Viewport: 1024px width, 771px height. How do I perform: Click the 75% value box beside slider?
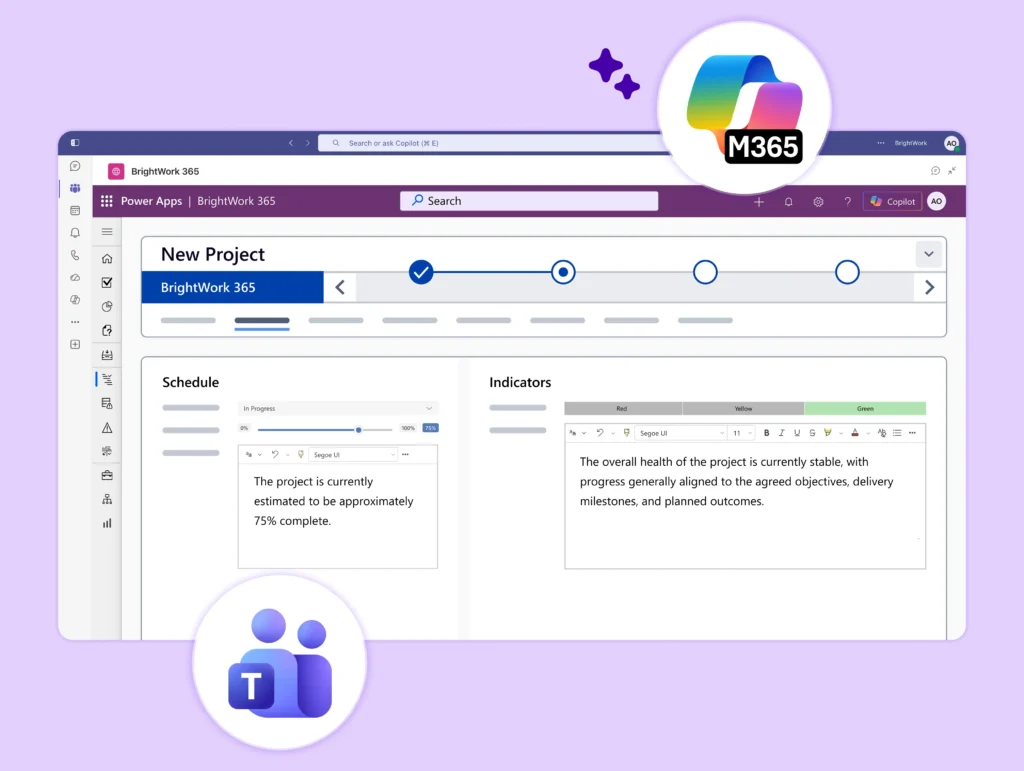tap(430, 428)
